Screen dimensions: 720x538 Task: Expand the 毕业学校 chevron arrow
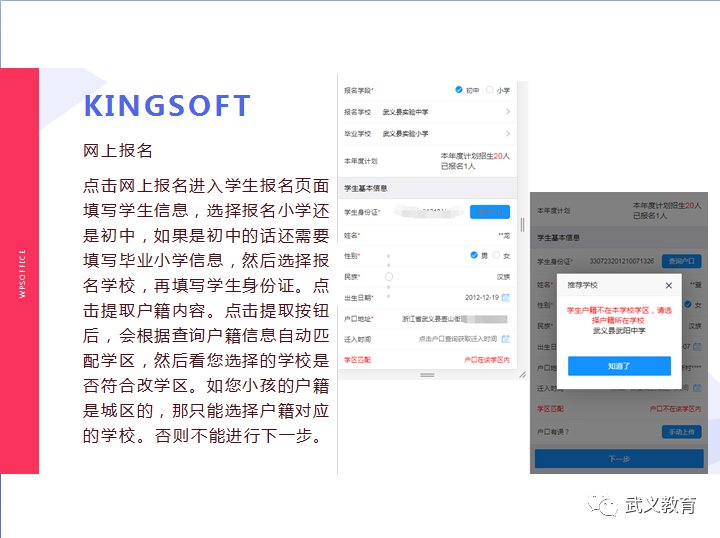(508, 133)
